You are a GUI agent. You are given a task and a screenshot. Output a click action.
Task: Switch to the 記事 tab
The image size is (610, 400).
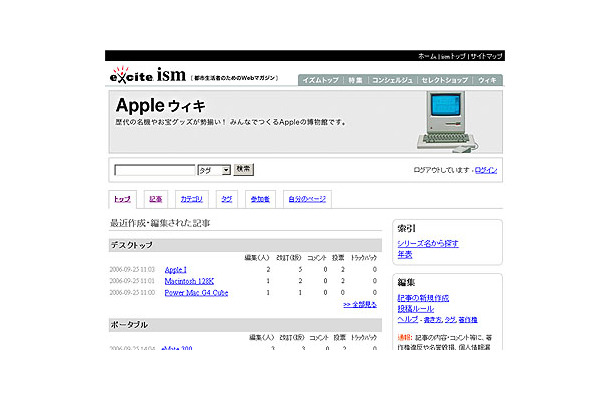(x=156, y=199)
